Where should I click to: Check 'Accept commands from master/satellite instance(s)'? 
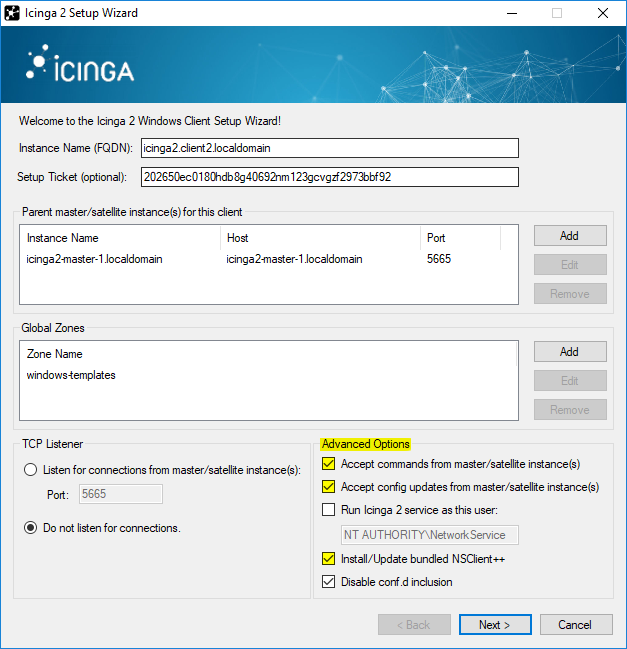pyautogui.click(x=328, y=464)
